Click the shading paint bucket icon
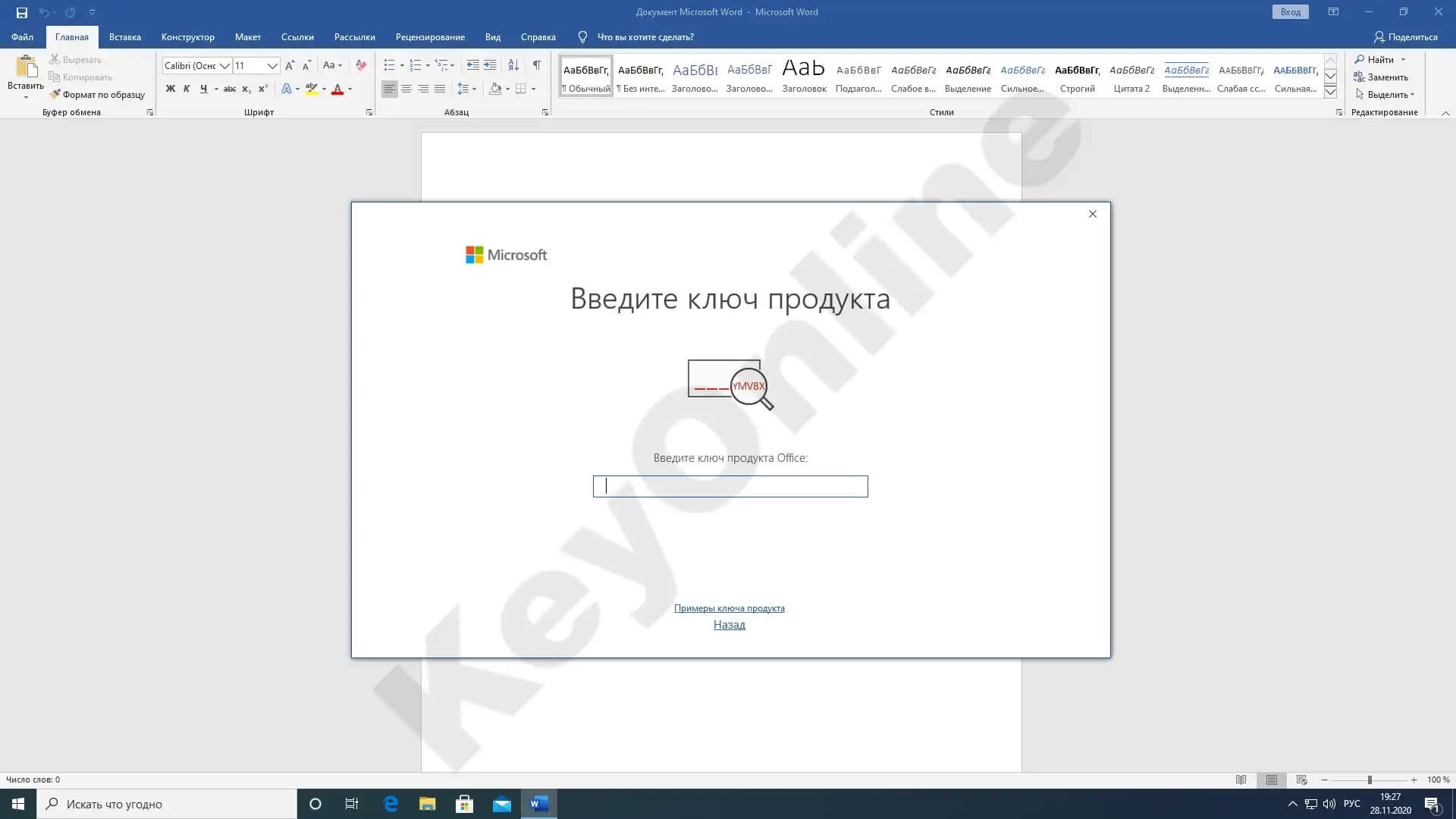Screen dimensions: 1456x819 coord(495,89)
